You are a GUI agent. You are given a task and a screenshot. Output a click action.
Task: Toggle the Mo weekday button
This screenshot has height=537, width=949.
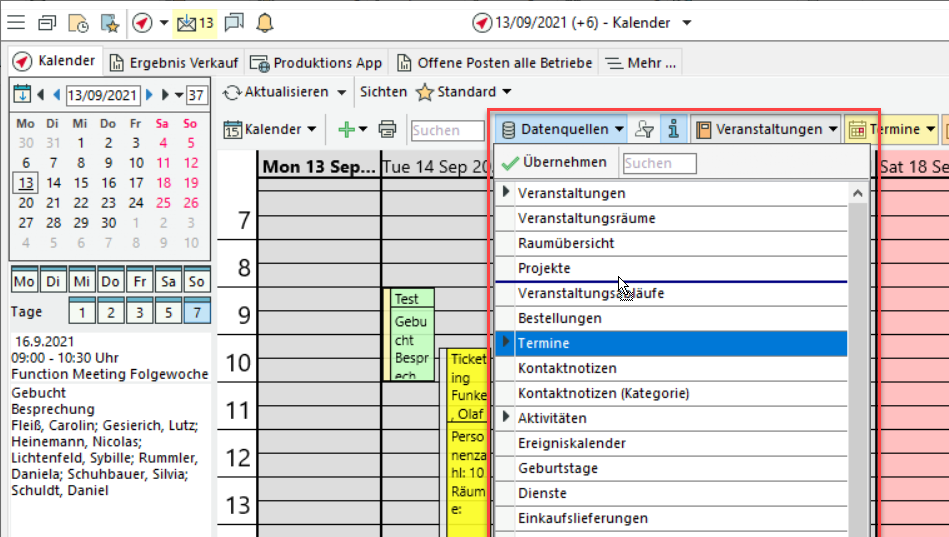pos(25,281)
